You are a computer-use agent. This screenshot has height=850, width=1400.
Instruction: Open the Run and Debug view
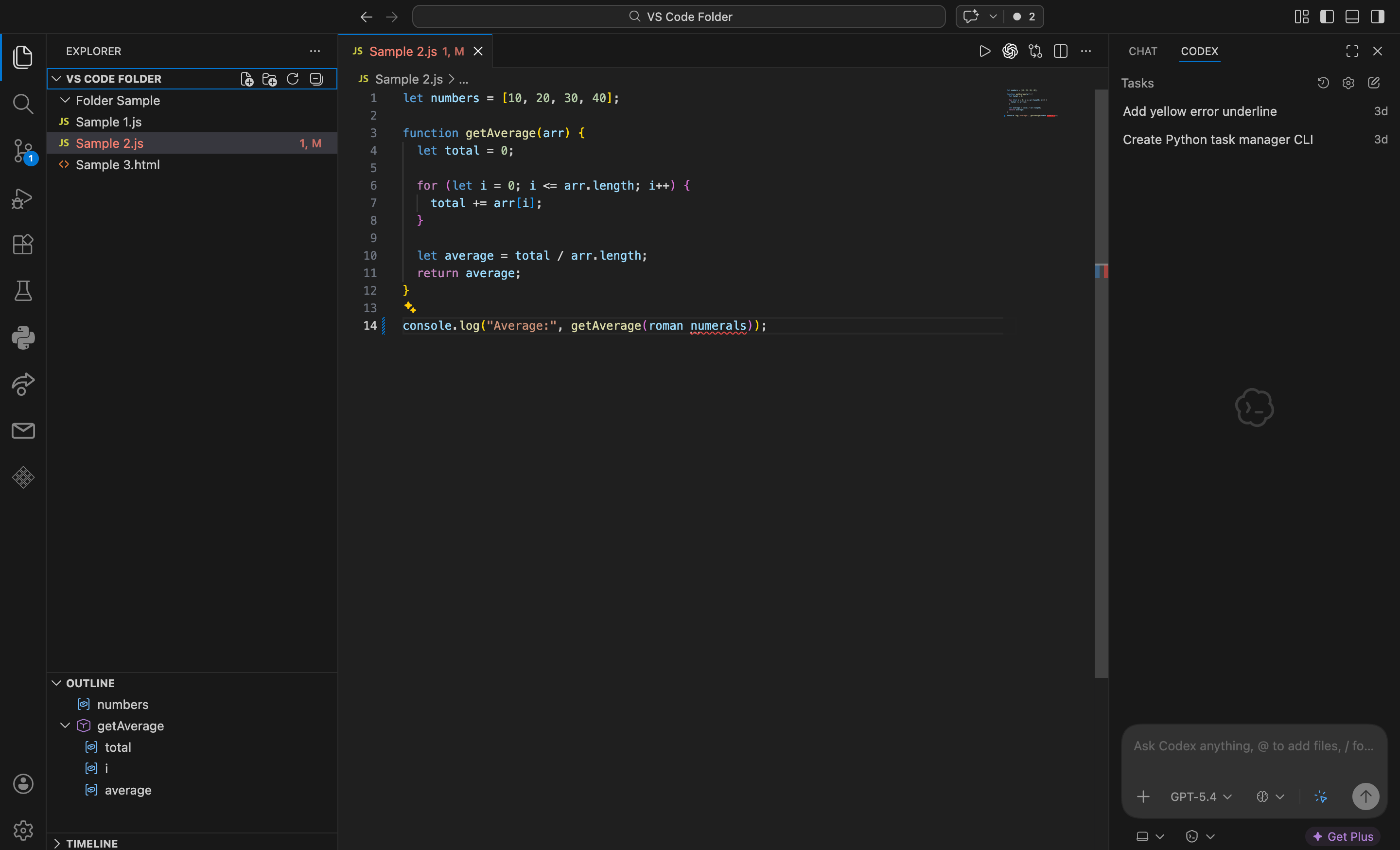pos(23,198)
